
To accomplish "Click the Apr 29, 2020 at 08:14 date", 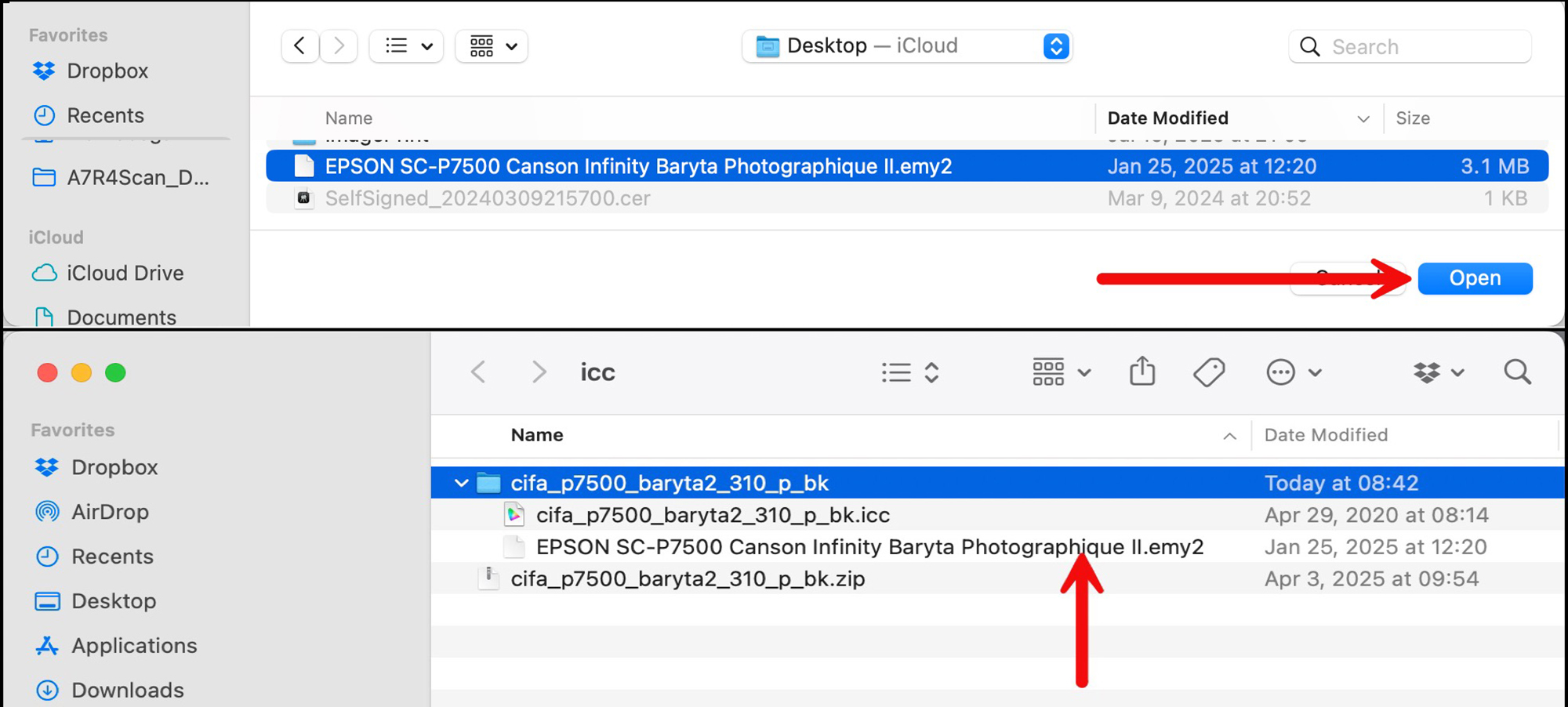I will click(1376, 515).
